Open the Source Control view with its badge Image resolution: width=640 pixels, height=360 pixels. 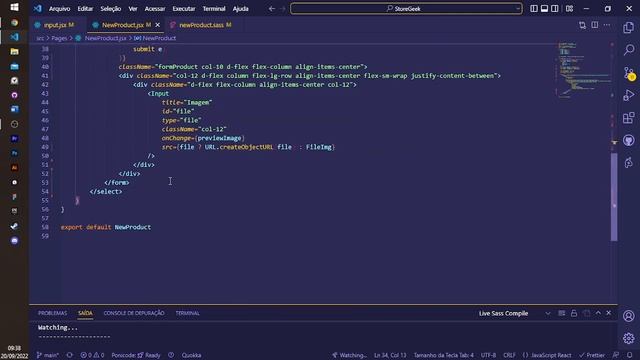point(629,73)
